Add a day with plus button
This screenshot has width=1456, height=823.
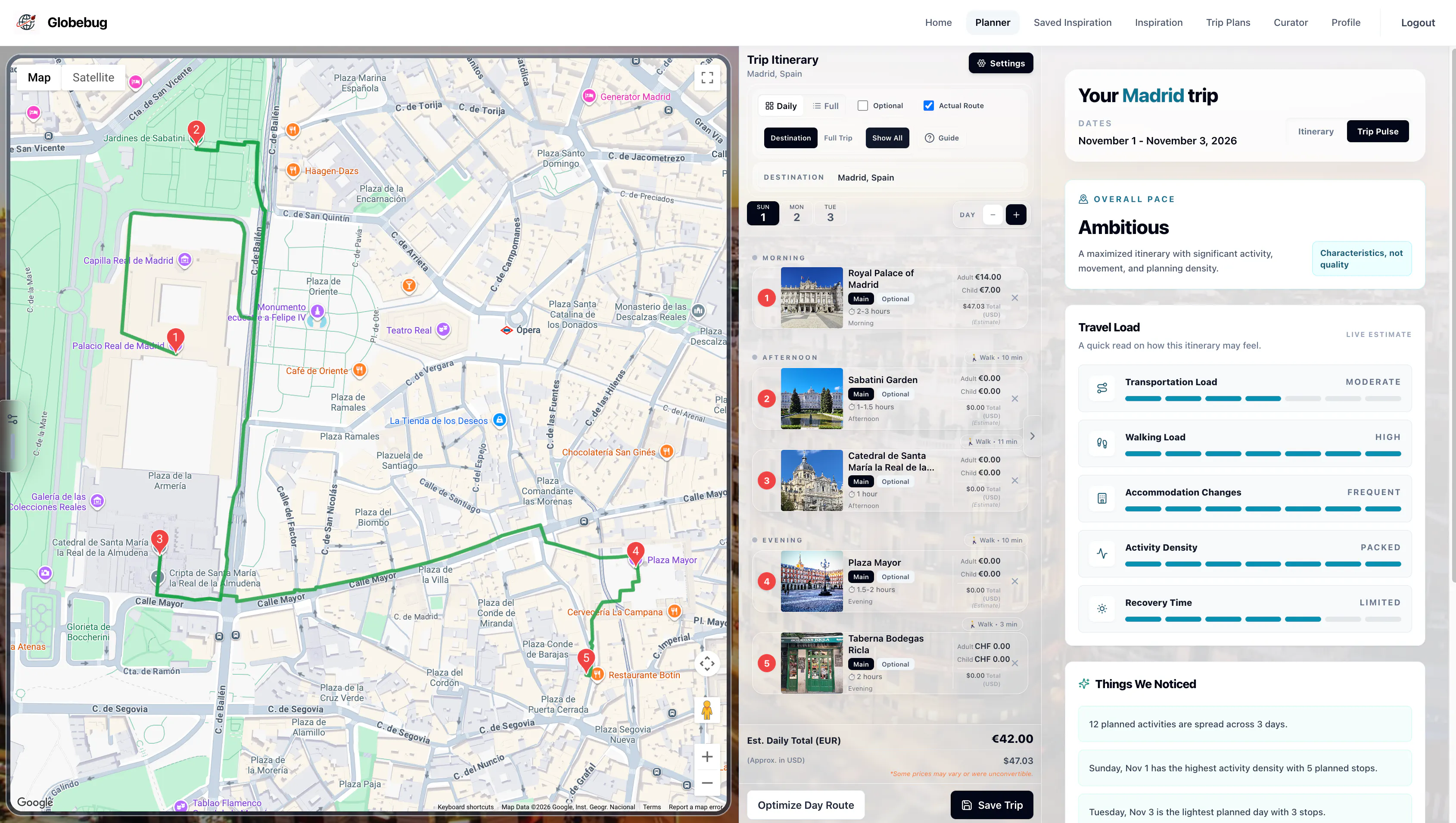click(x=1016, y=215)
